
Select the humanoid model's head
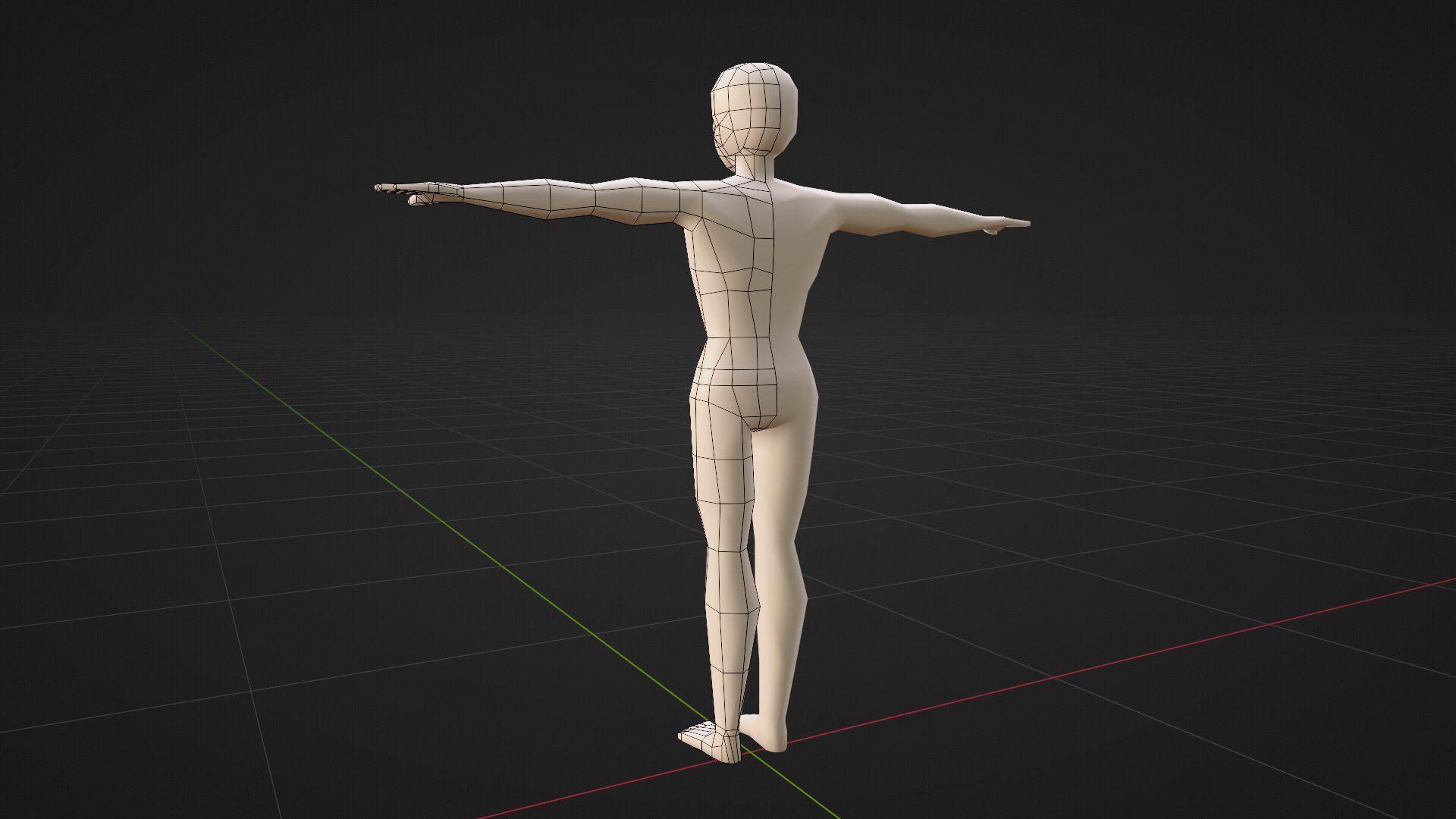(x=753, y=115)
